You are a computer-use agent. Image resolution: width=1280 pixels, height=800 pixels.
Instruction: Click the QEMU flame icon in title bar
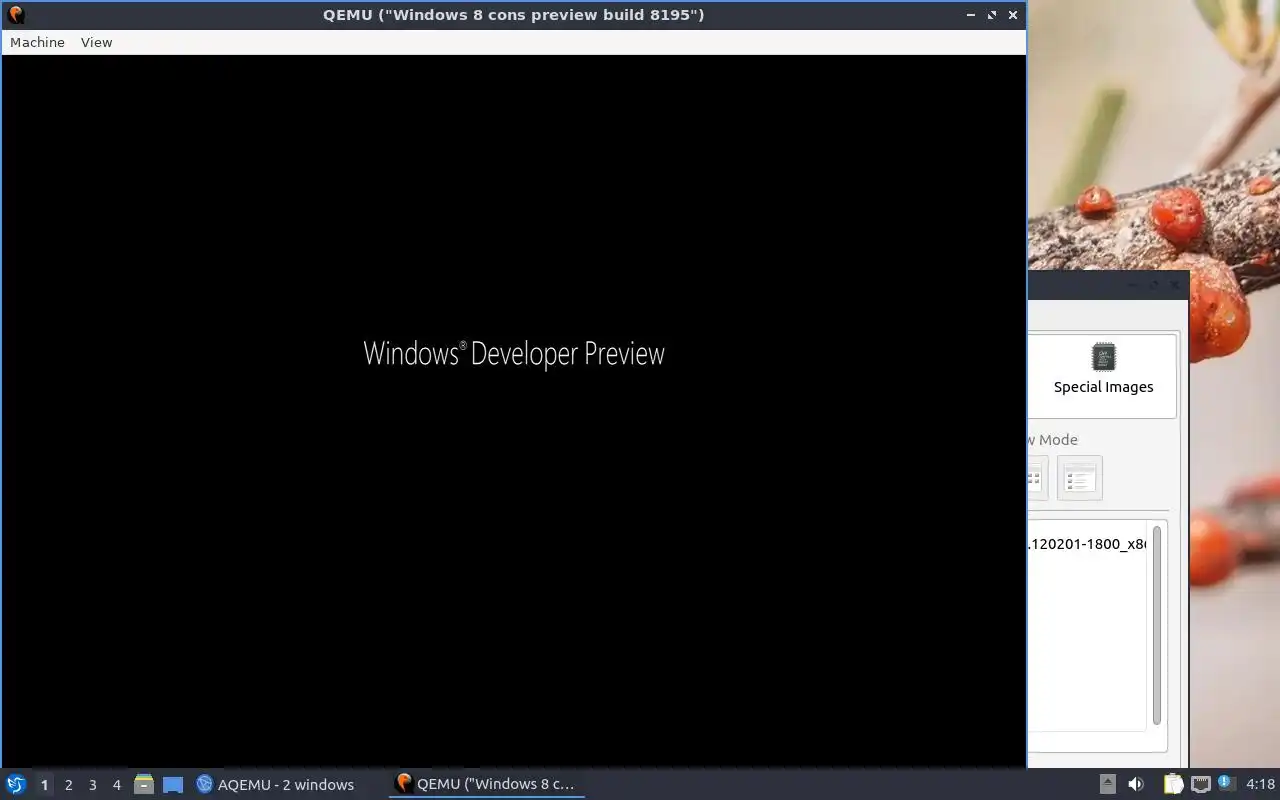15,14
